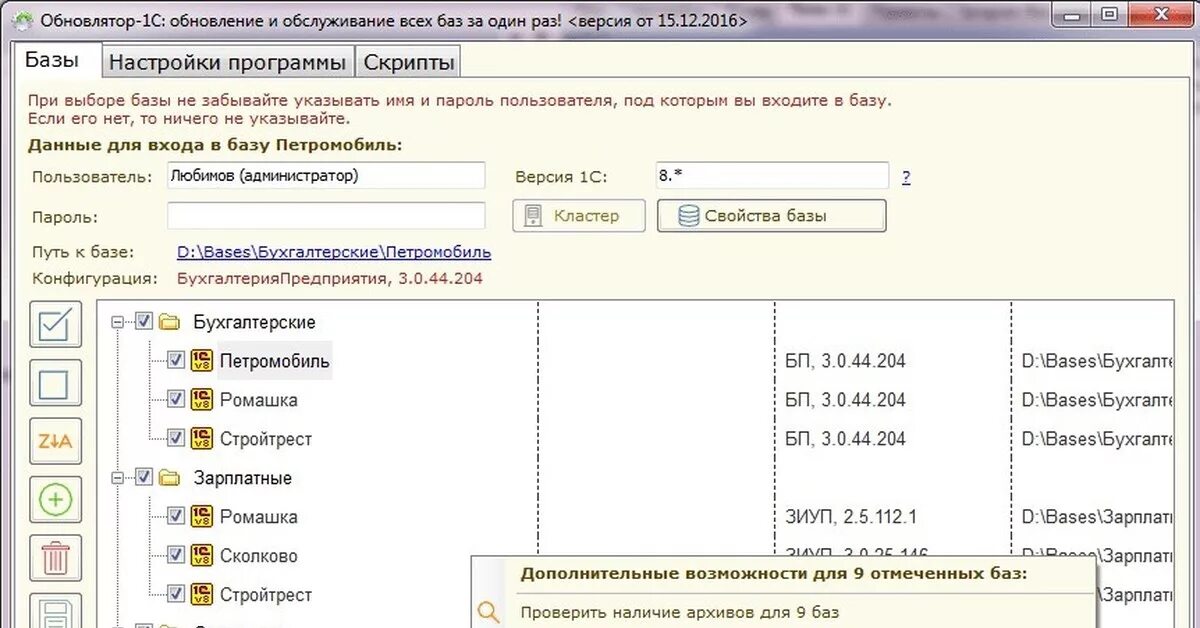Click the text БухгалтерияПредприятия, 3.0.44.204

(330, 279)
